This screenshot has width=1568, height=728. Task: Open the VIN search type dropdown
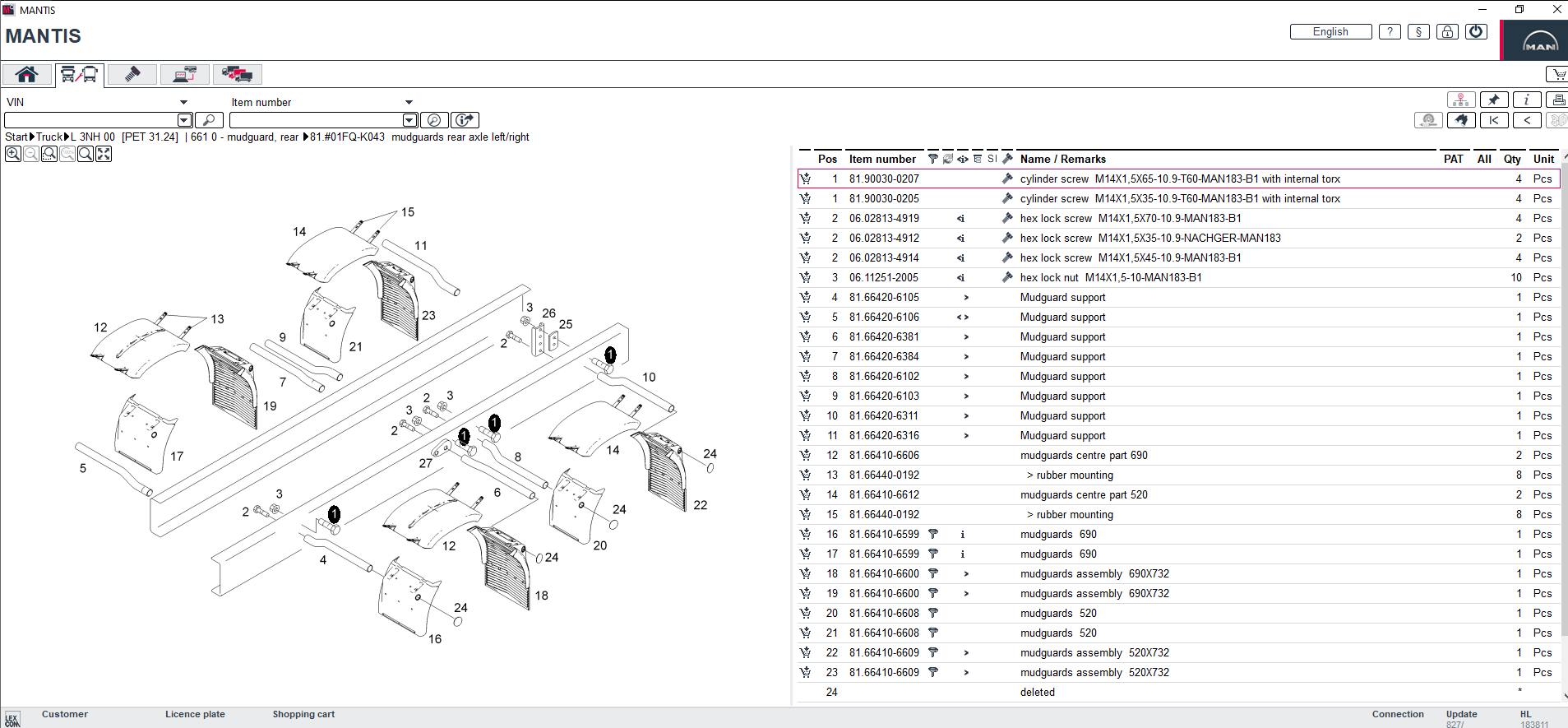[183, 103]
